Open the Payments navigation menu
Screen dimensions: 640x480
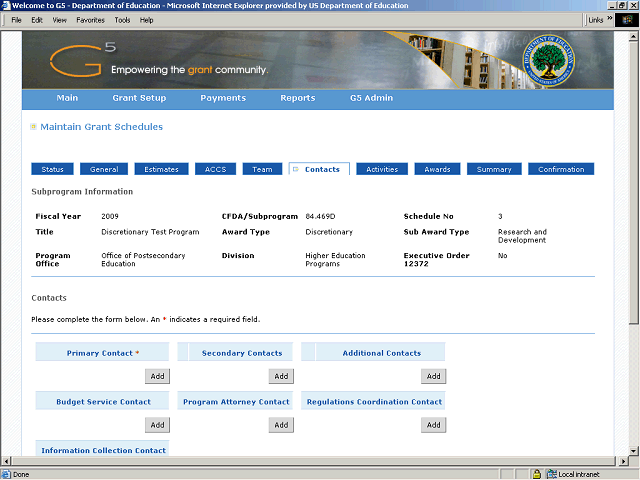223,98
